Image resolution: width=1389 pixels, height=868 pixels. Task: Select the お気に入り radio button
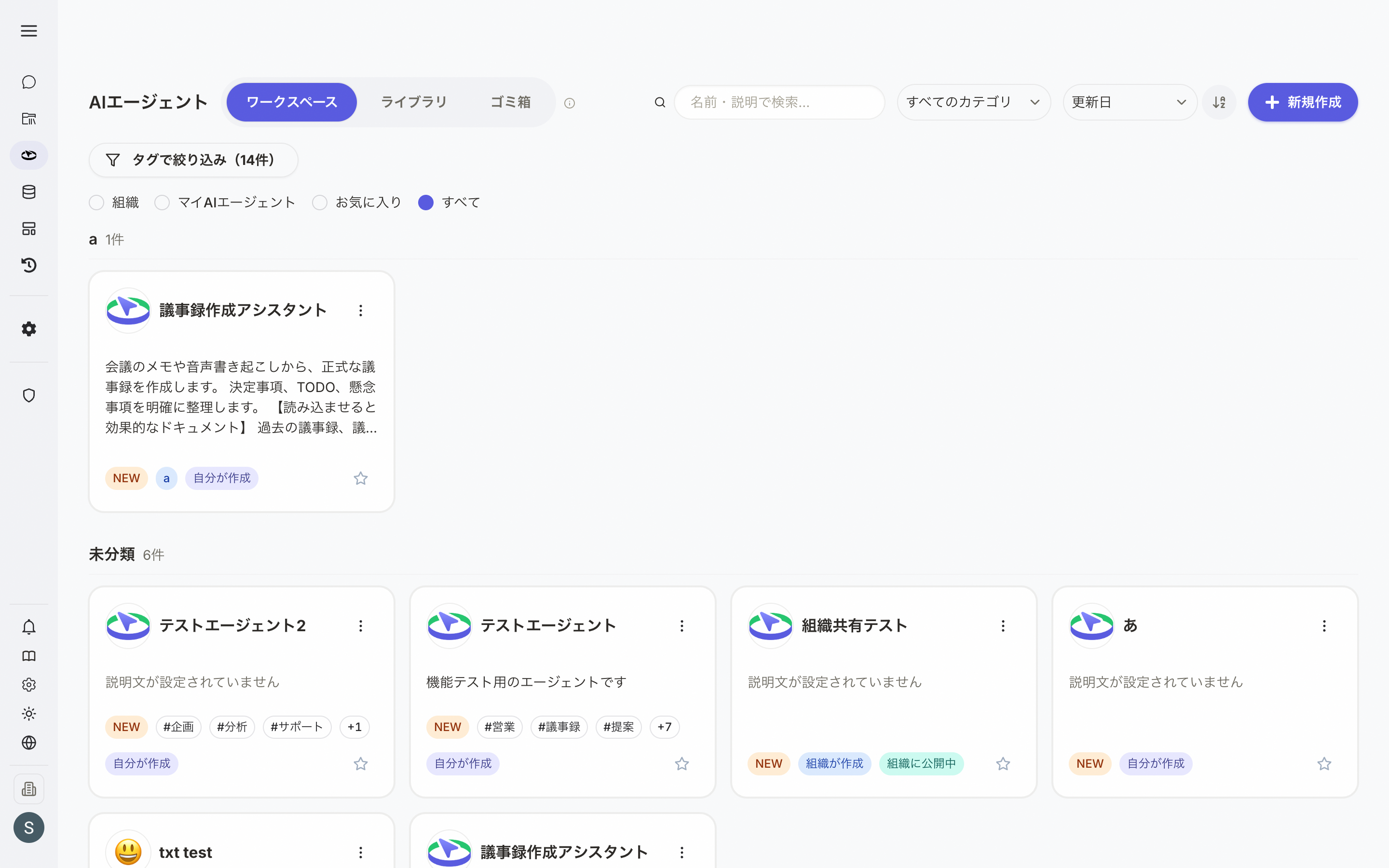pos(320,203)
